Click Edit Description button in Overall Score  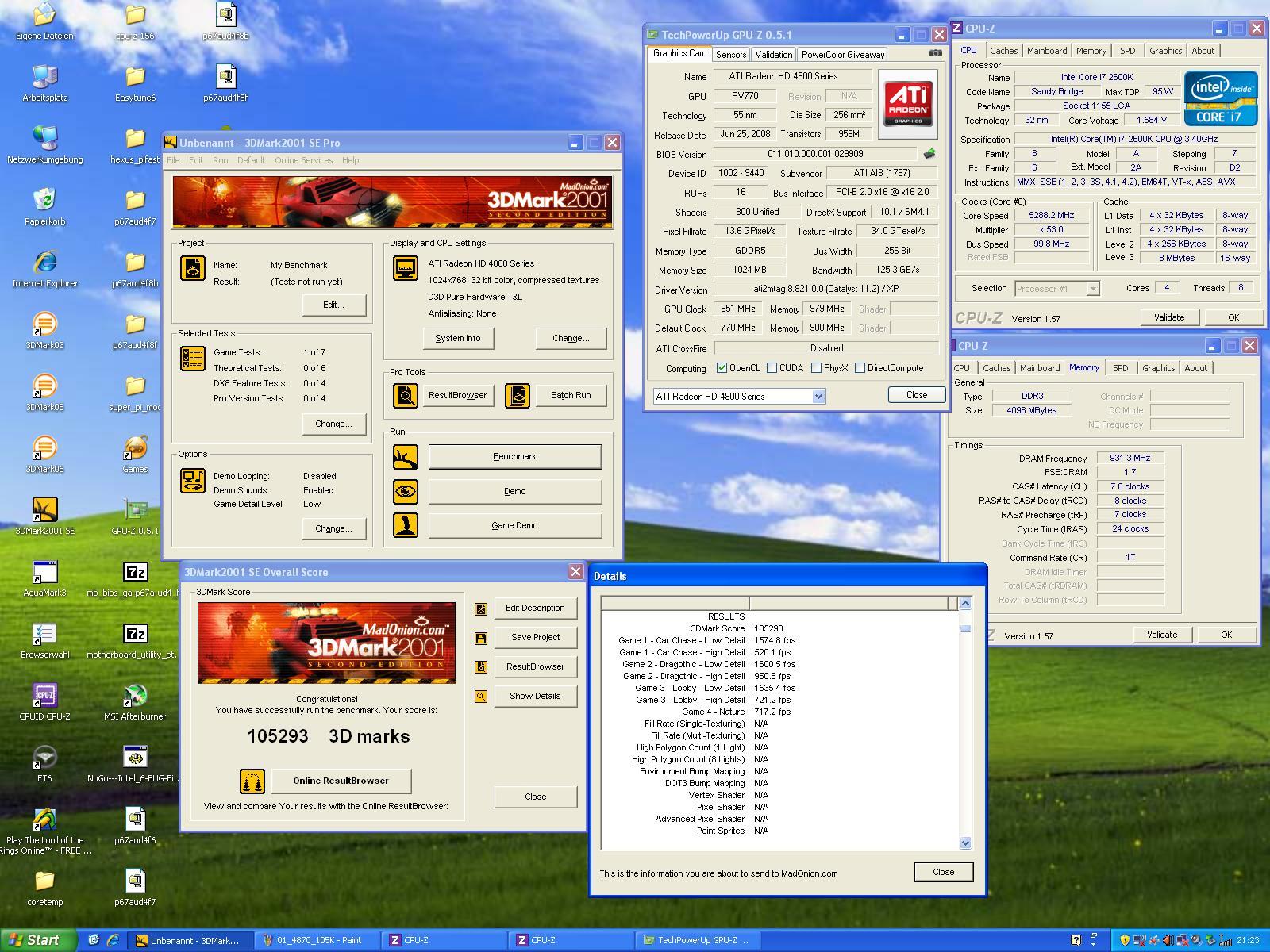click(x=535, y=608)
